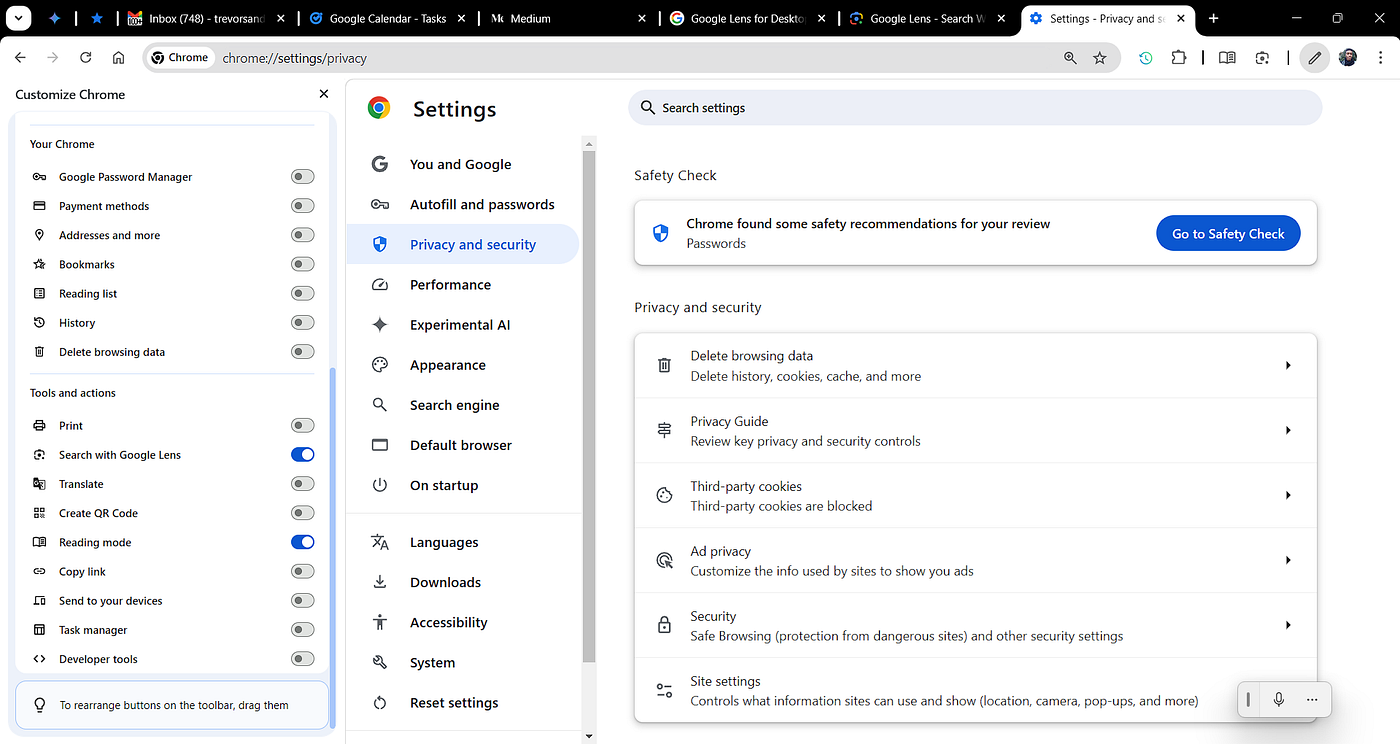The width and height of the screenshot is (1400, 744).
Task: Click the Chrome logo beside Settings
Action: point(379,108)
